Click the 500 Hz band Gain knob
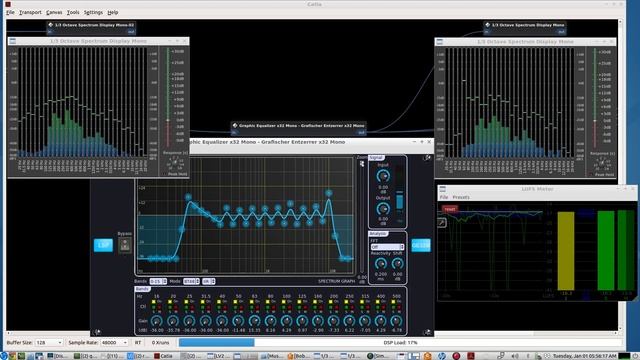This screenshot has height=360, width=640. [396, 321]
